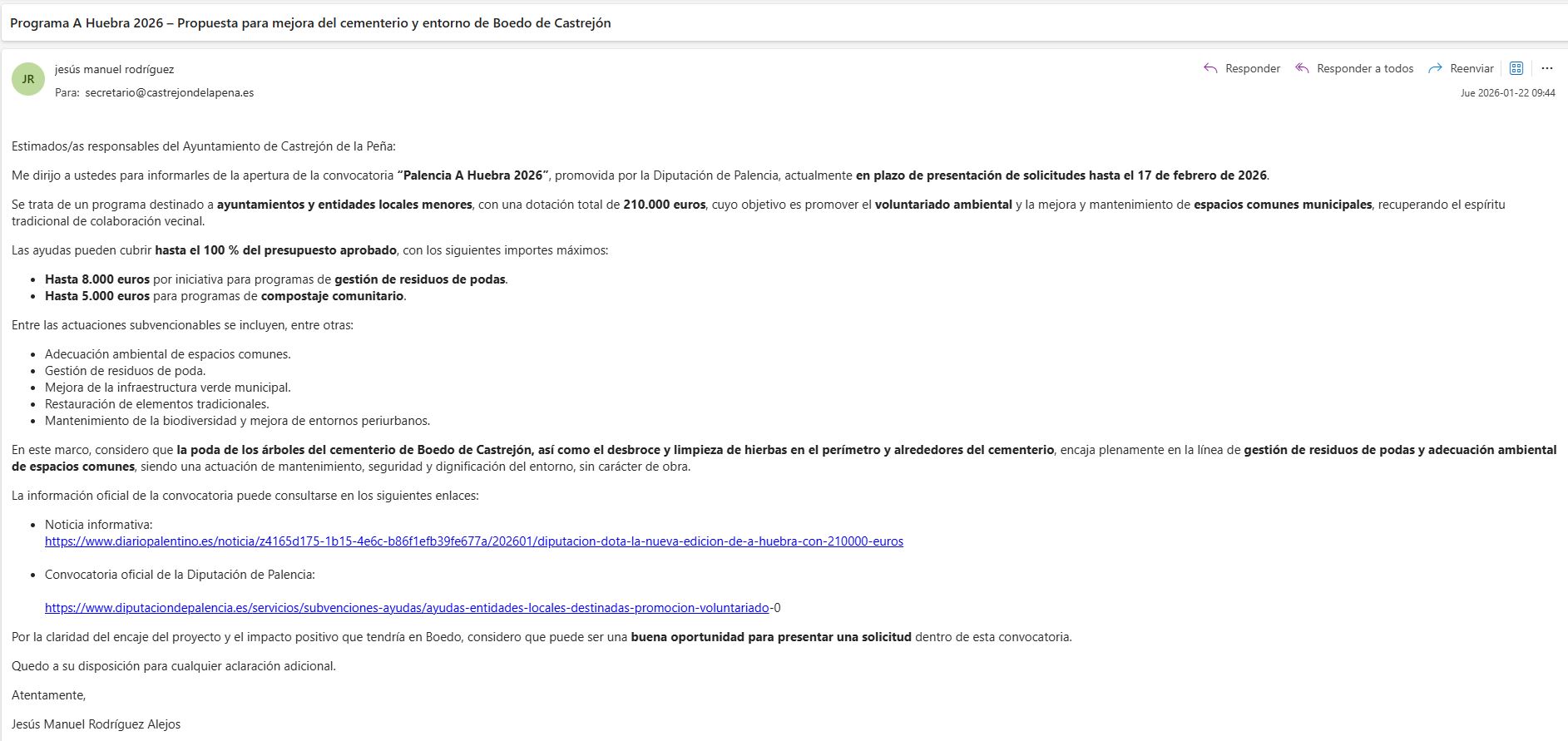Click the received date Jue 2026-01-22 09:44
Viewport: 1568px width, 741px height.
click(x=1507, y=93)
